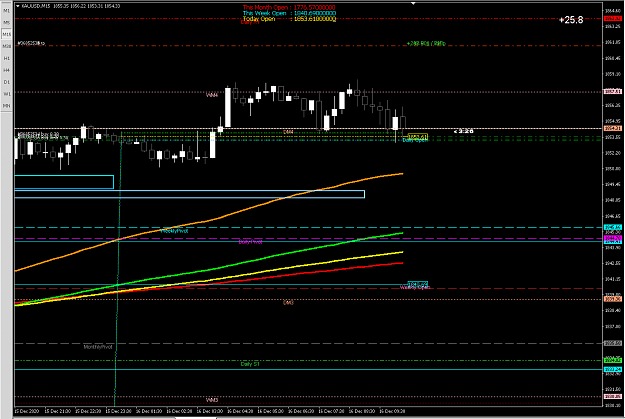Click the green profit label on take-profit line
Image resolution: width=625 pixels, height=419 pixels.
426,43
